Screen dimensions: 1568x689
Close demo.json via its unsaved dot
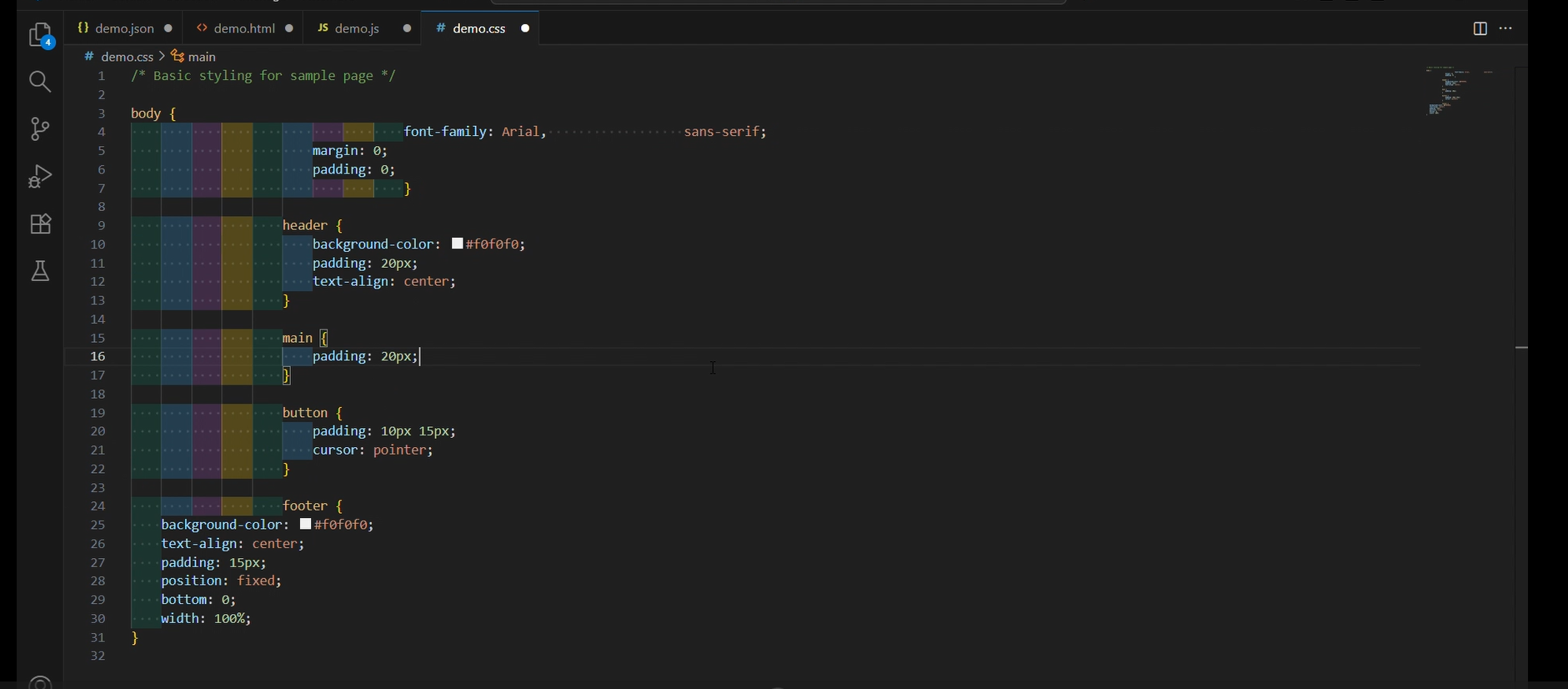pyautogui.click(x=169, y=28)
